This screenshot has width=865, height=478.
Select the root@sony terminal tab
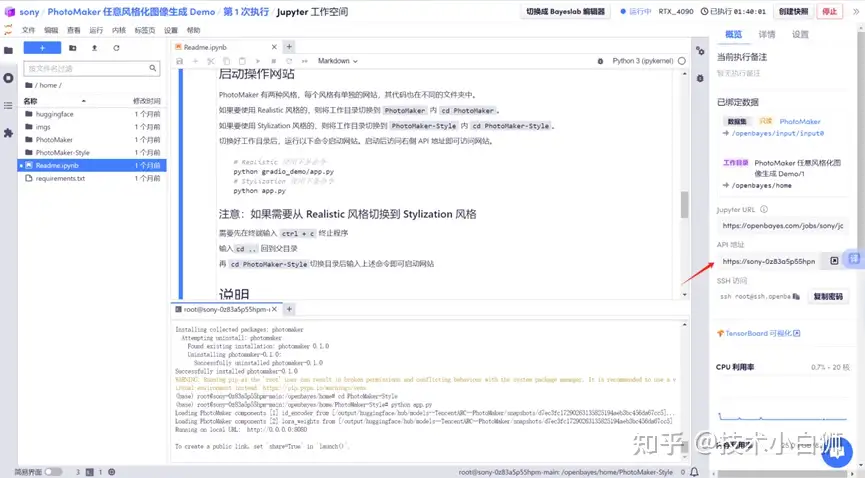tap(226, 310)
